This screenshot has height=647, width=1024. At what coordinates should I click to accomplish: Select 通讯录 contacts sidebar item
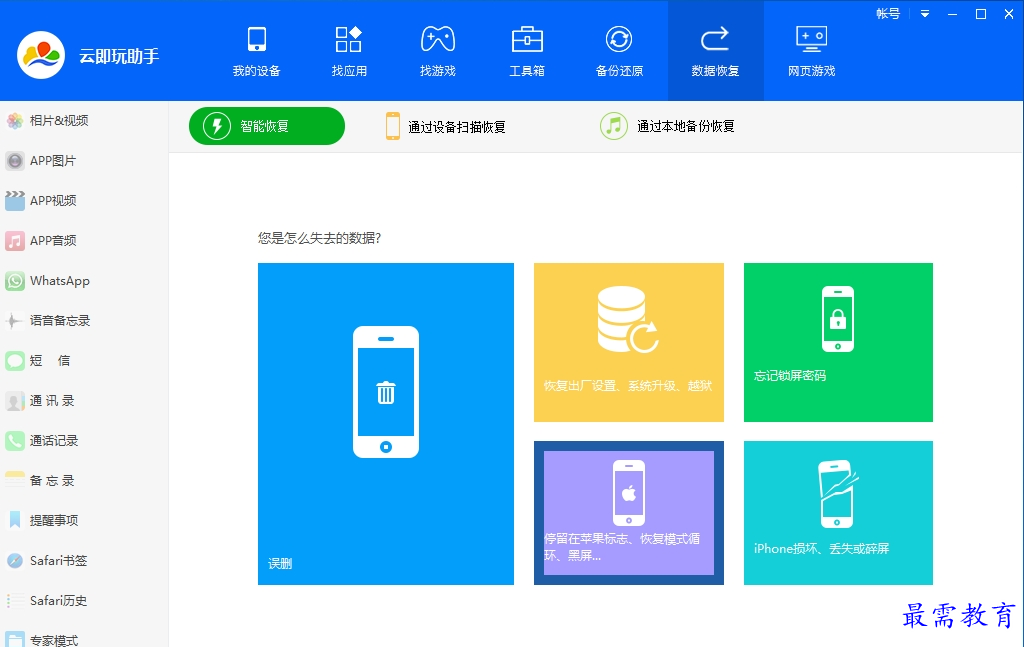tap(84, 401)
